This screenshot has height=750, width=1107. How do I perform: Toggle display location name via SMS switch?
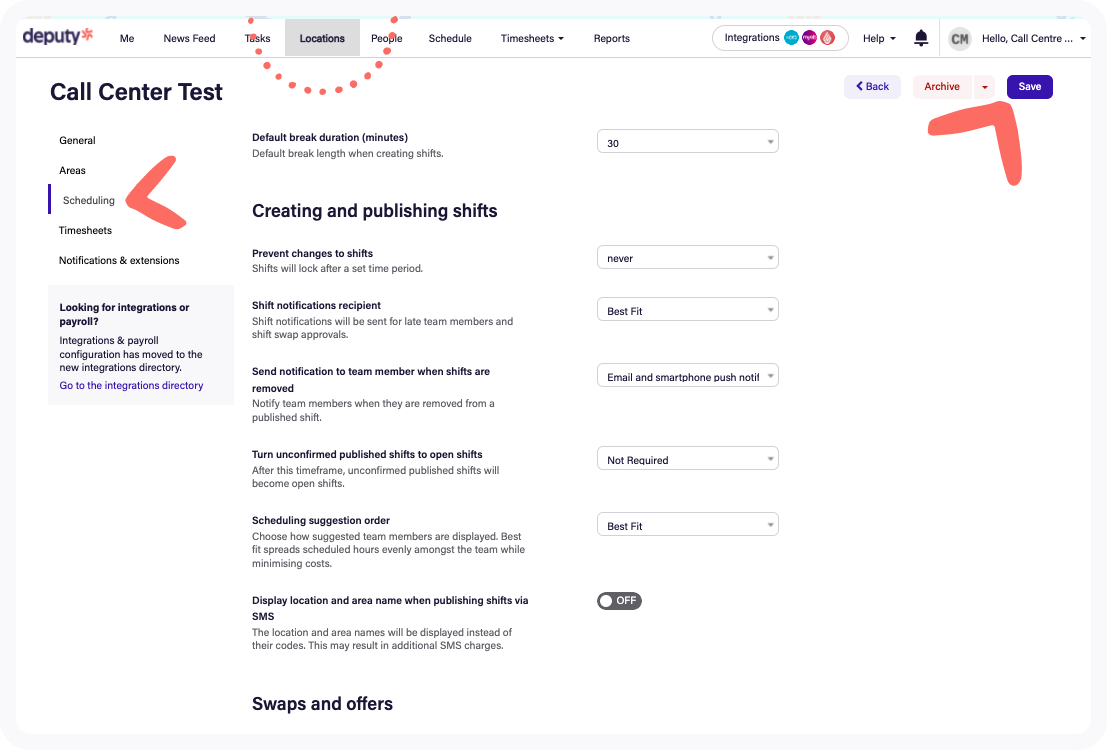coord(619,600)
